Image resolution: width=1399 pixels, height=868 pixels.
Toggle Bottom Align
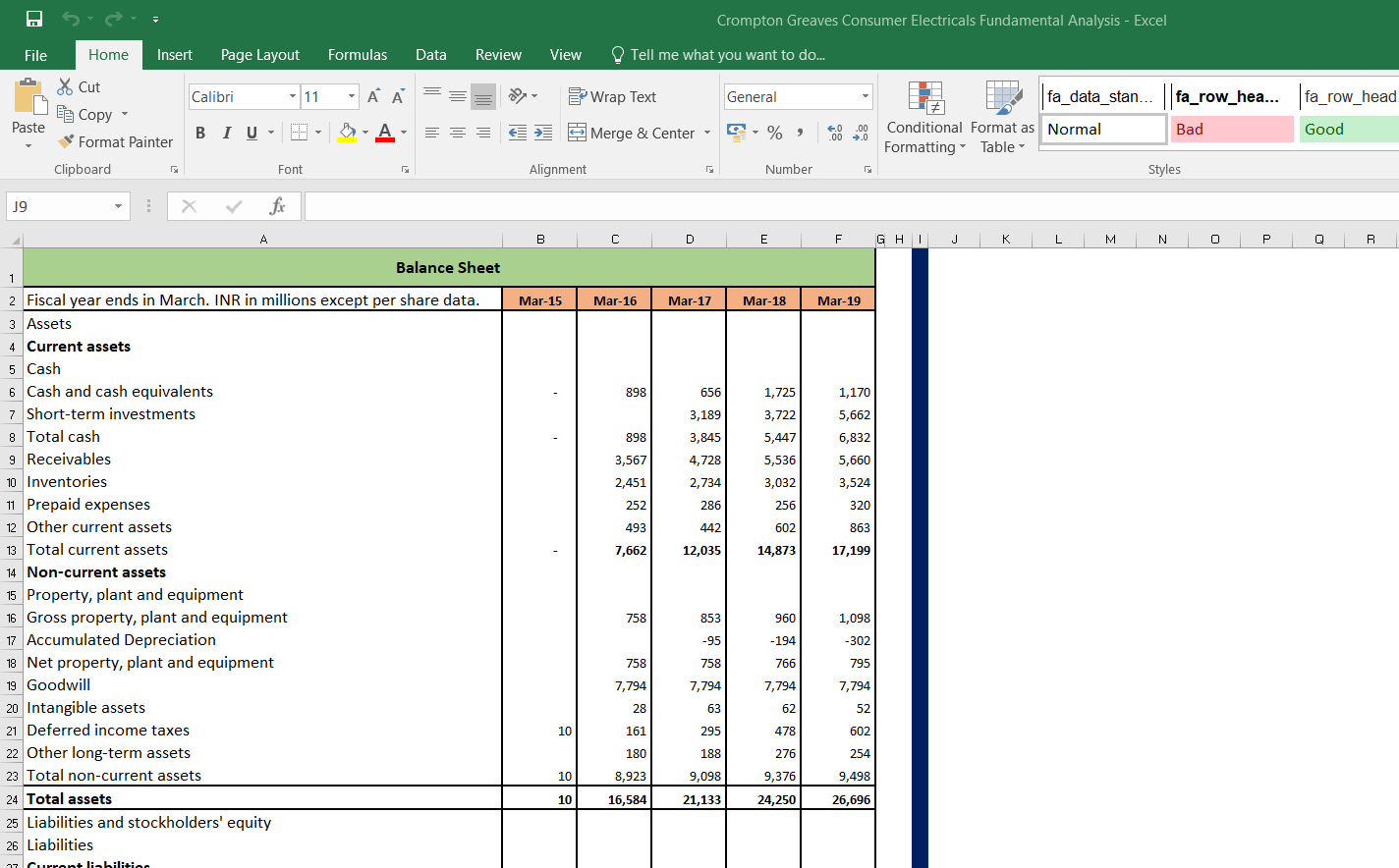483,96
